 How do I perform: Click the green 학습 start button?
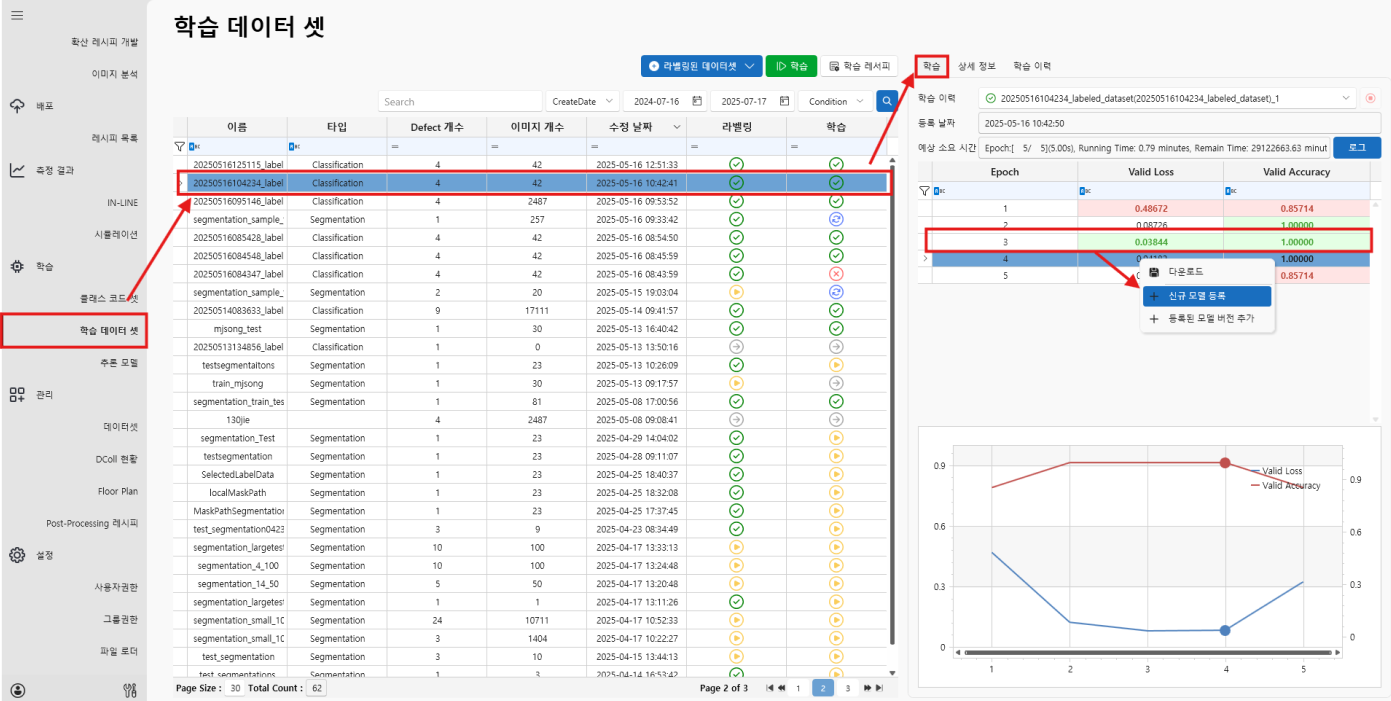pos(791,66)
